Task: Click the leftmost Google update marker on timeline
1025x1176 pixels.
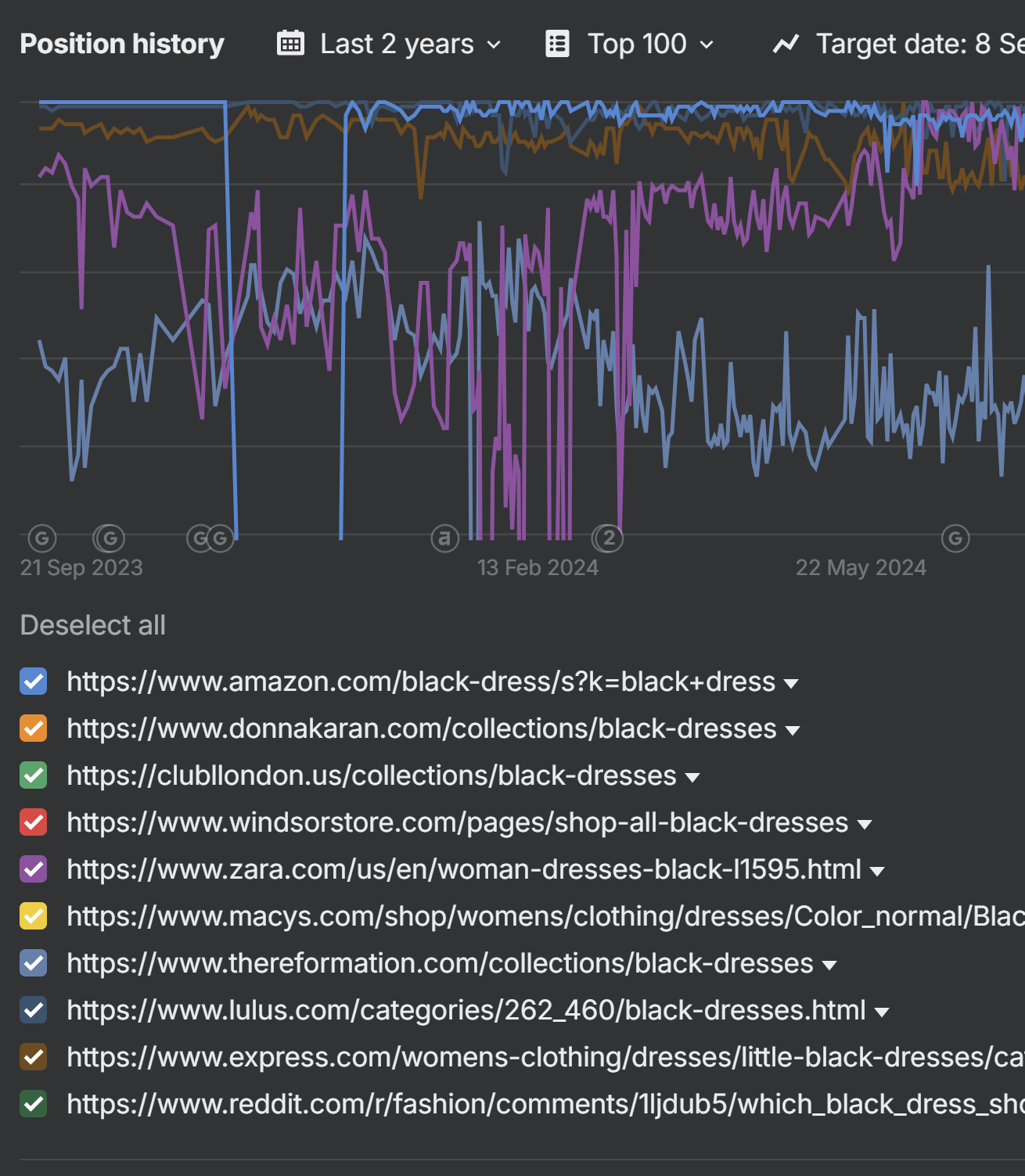Action: [x=42, y=538]
